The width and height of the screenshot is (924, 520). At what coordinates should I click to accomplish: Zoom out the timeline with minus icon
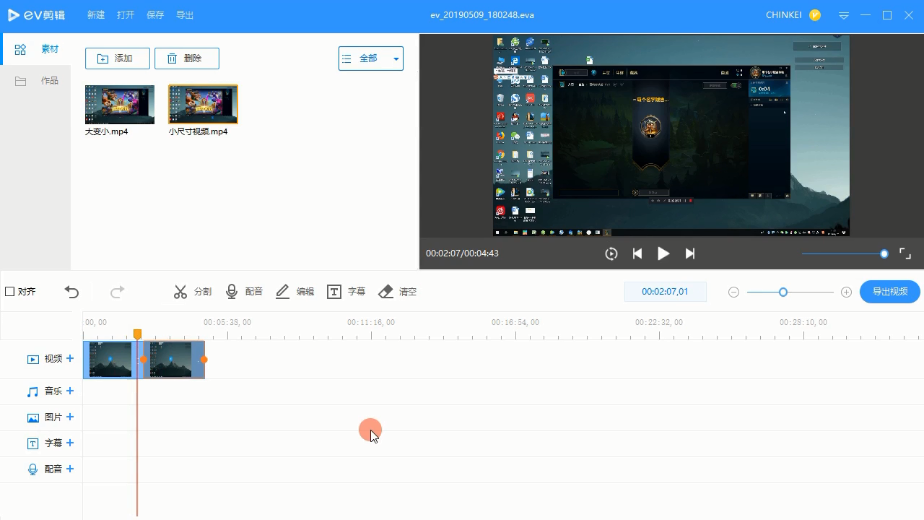coord(734,292)
